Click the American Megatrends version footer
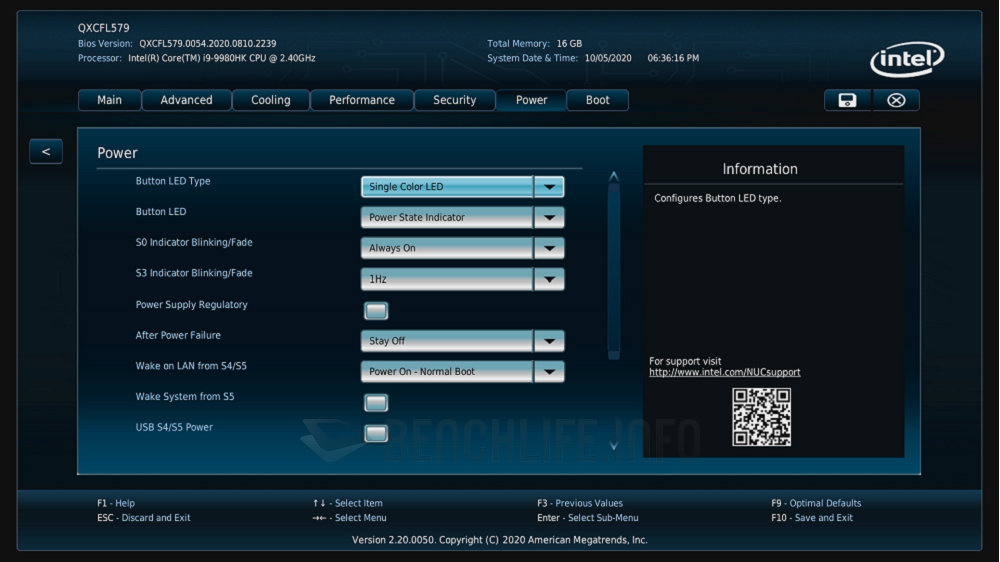 click(499, 540)
